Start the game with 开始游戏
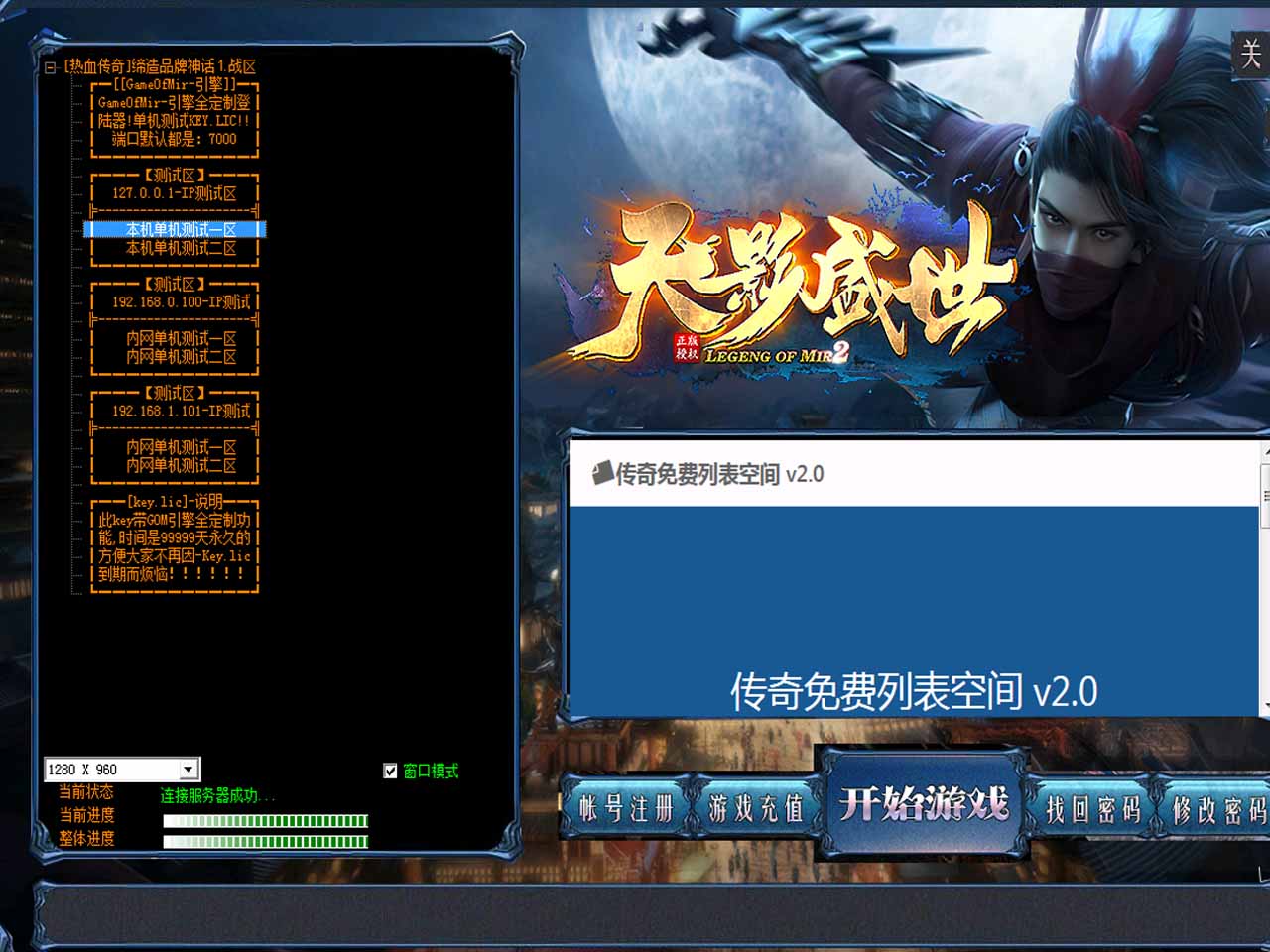Image resolution: width=1270 pixels, height=952 pixels. [924, 803]
